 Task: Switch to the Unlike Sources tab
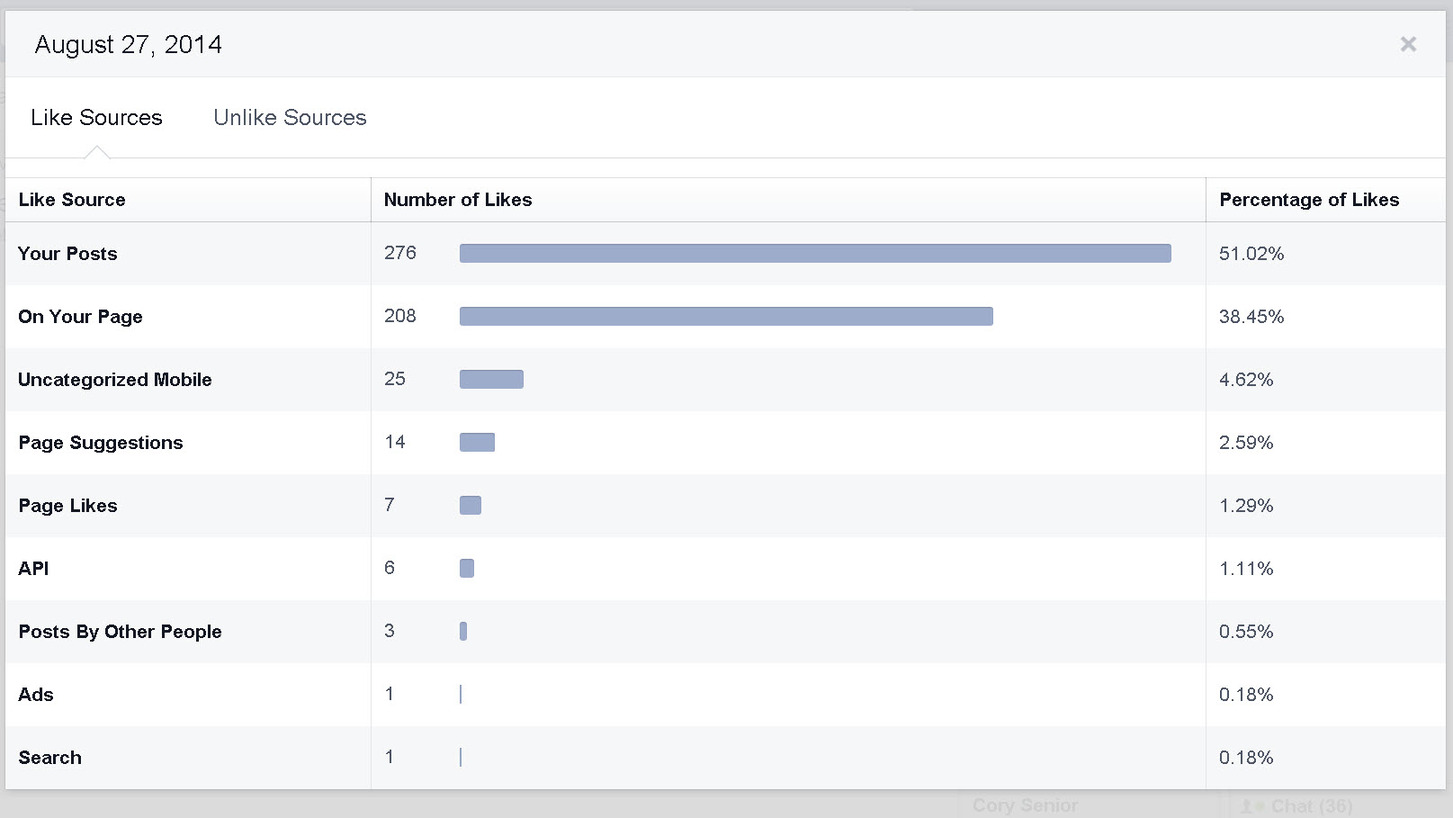coord(289,117)
